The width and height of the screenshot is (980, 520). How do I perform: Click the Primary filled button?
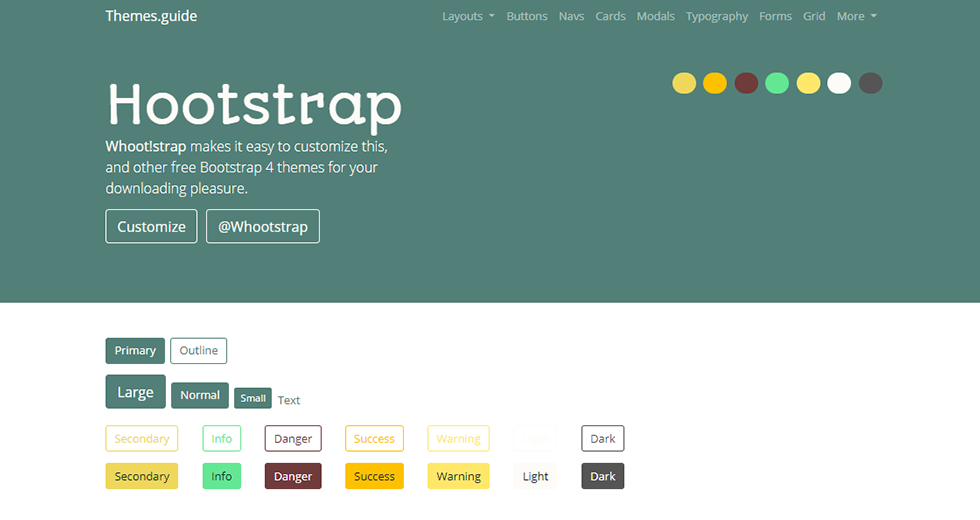click(x=135, y=351)
